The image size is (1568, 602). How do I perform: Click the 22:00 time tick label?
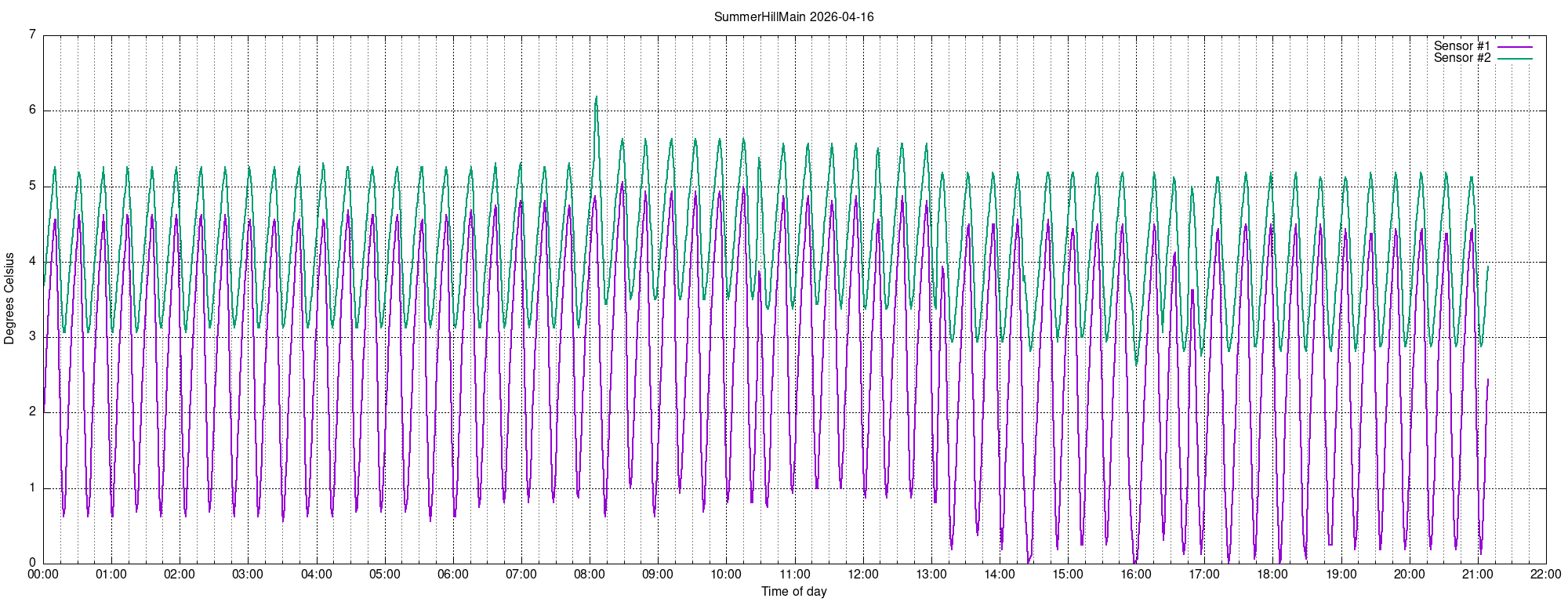[1545, 575]
